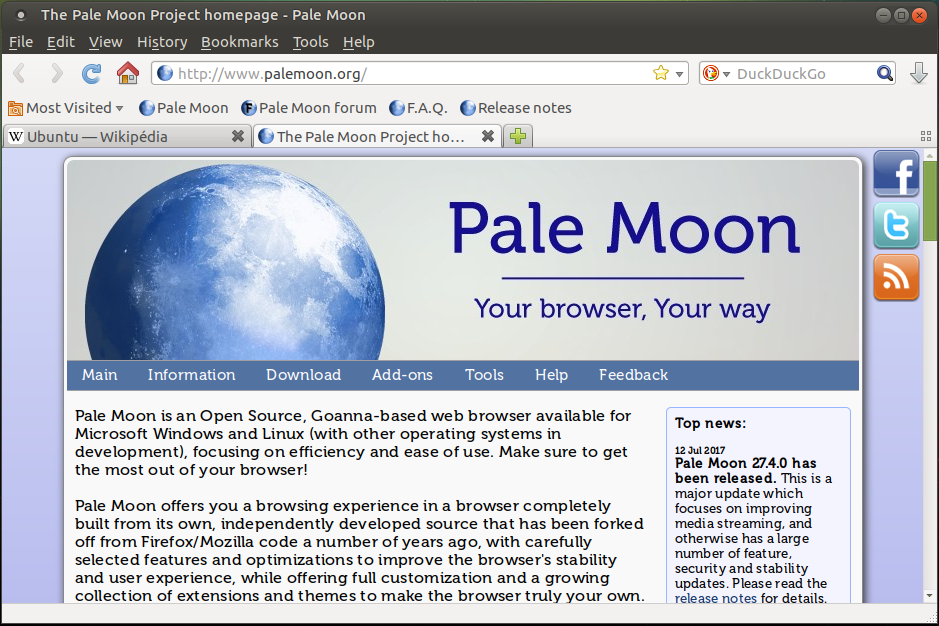Close the Ubuntu — Wikipédia tab
Screen dimensions: 939x626
(x=238, y=136)
